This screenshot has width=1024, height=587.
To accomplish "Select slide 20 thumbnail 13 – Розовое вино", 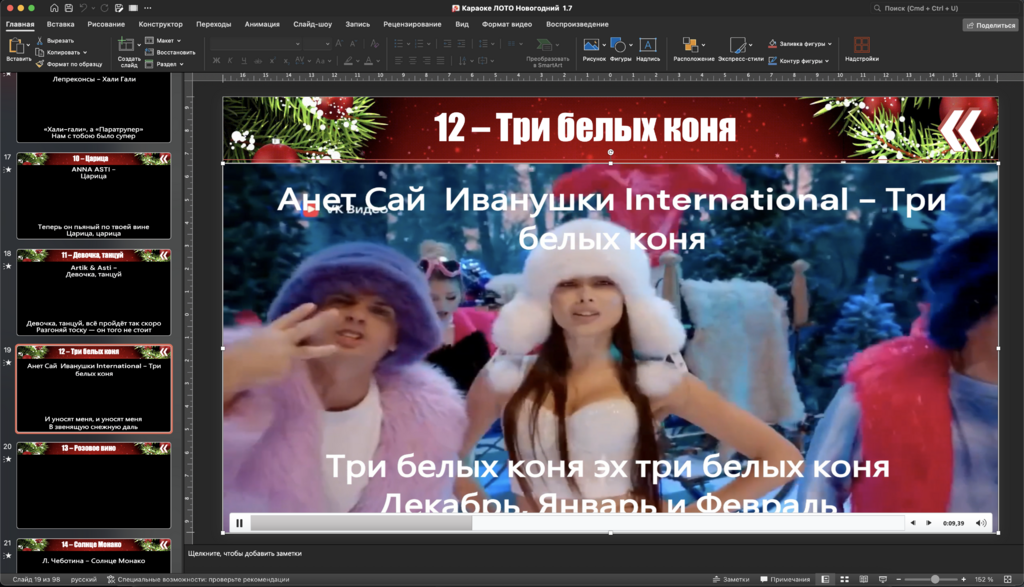I will click(x=93, y=485).
